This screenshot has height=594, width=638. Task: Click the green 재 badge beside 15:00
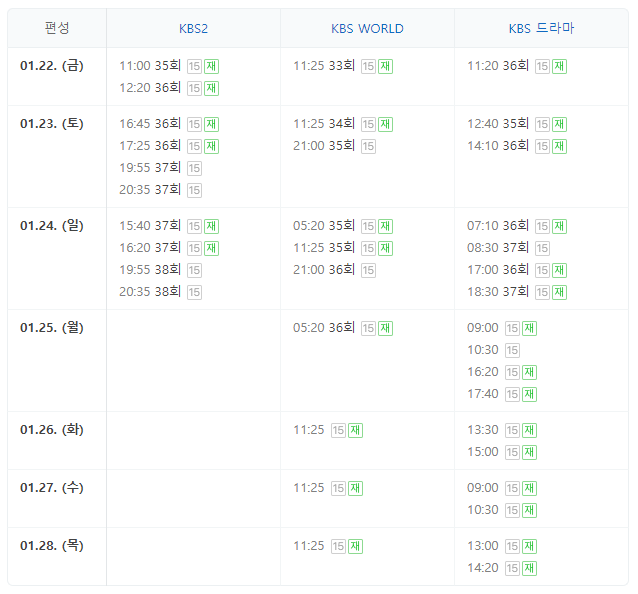[529, 452]
